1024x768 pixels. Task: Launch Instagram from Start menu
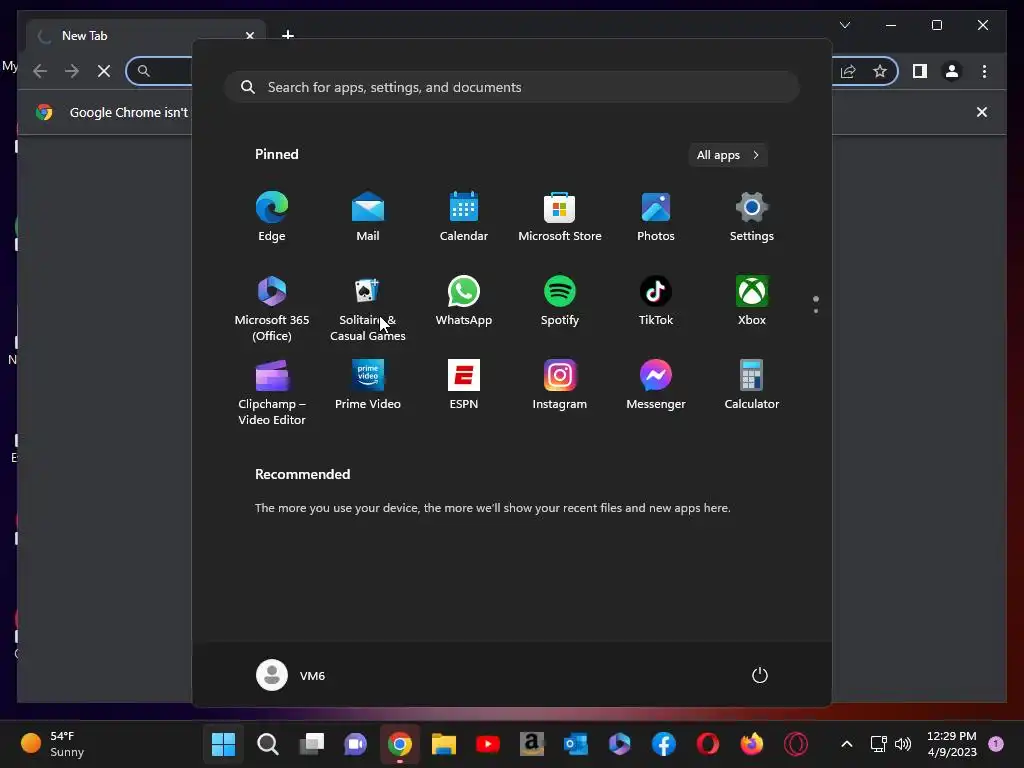pos(560,384)
